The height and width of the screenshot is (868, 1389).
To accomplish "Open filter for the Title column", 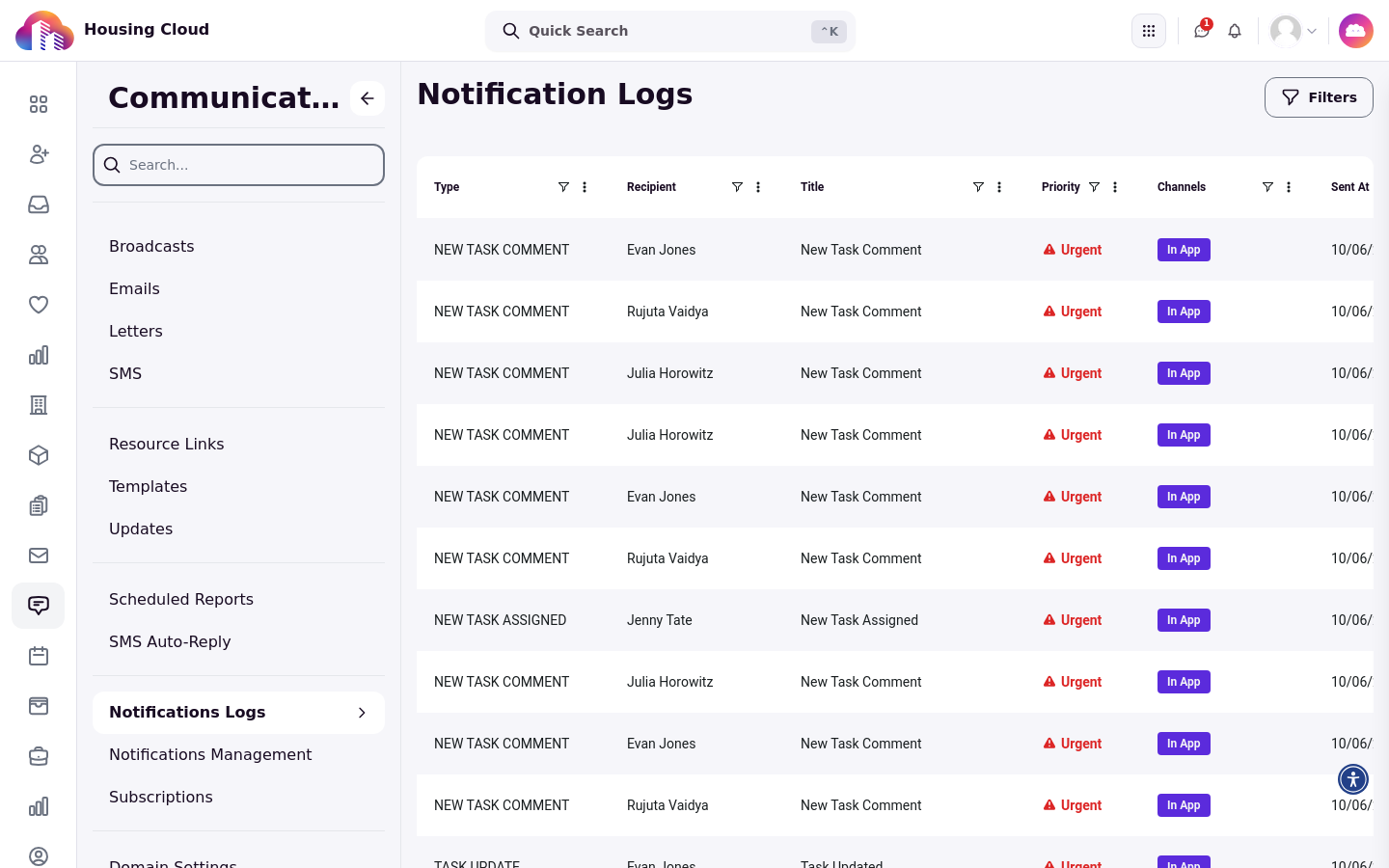I will (x=978, y=187).
